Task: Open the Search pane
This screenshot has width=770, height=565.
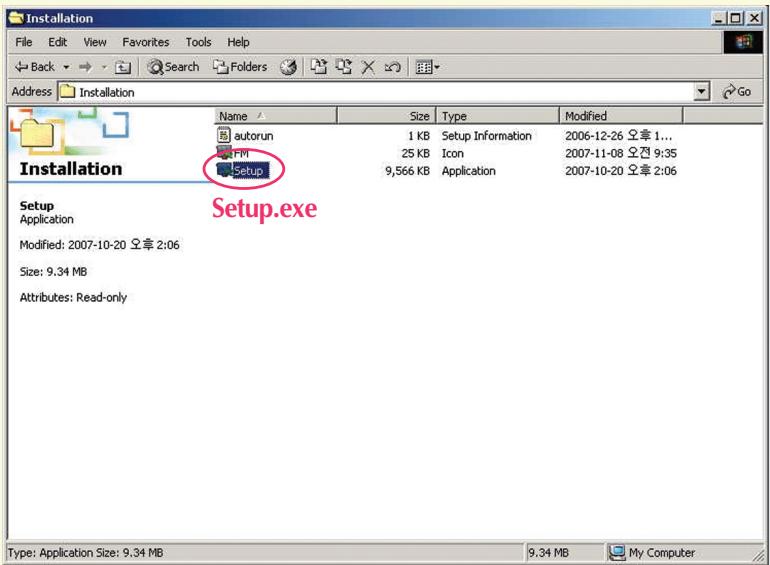Action: [173, 67]
